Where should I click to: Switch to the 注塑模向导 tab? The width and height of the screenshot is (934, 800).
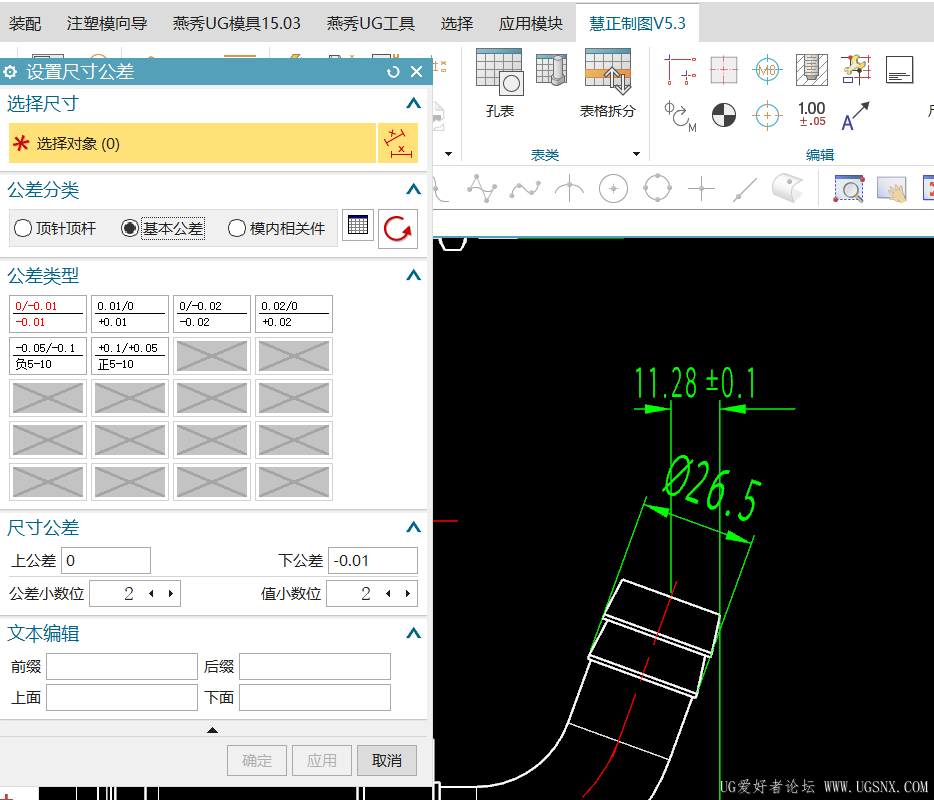click(x=106, y=23)
